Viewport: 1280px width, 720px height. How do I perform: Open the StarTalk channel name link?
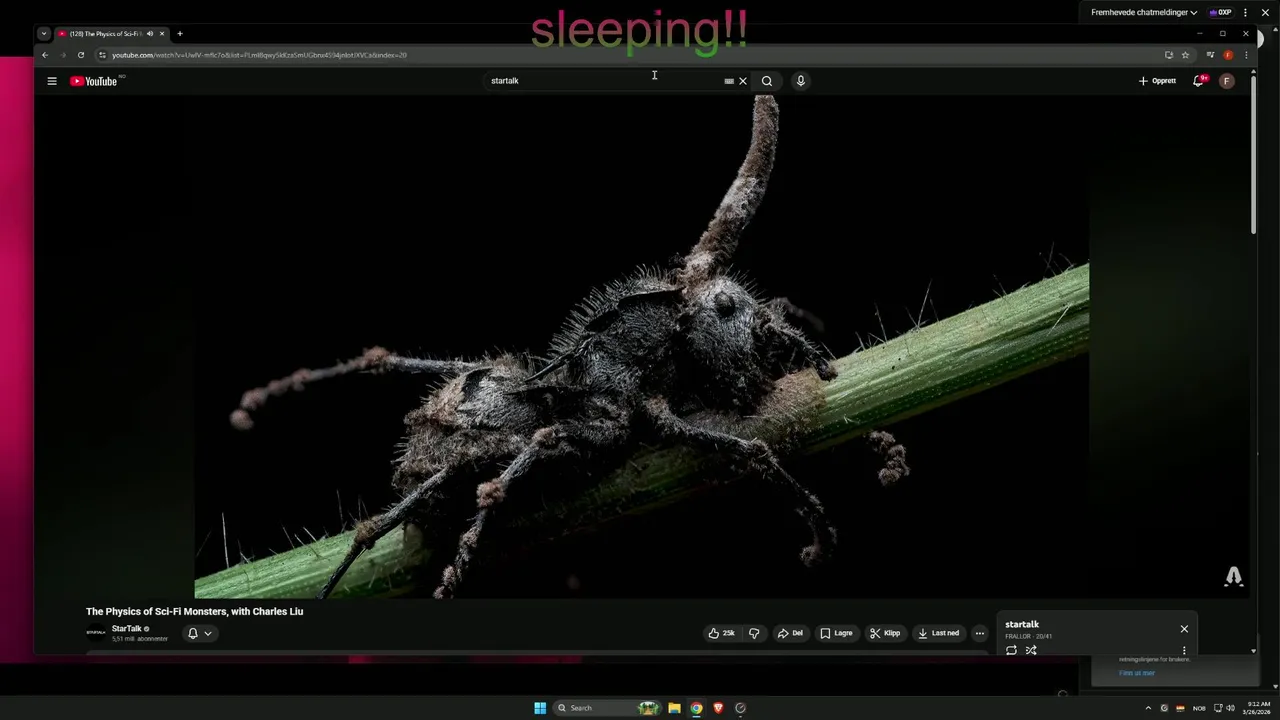click(x=127, y=629)
